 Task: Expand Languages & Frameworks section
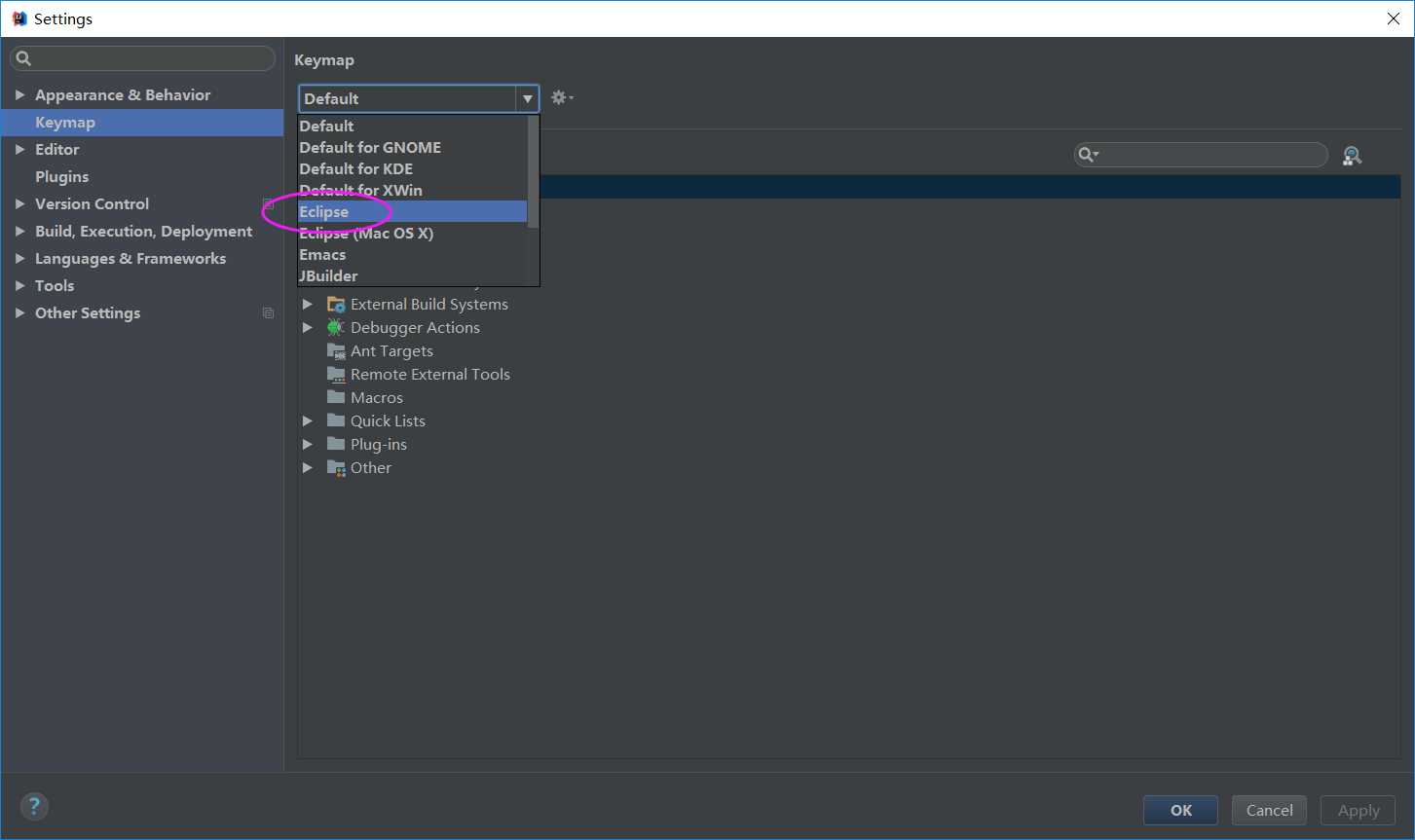pyautogui.click(x=19, y=259)
